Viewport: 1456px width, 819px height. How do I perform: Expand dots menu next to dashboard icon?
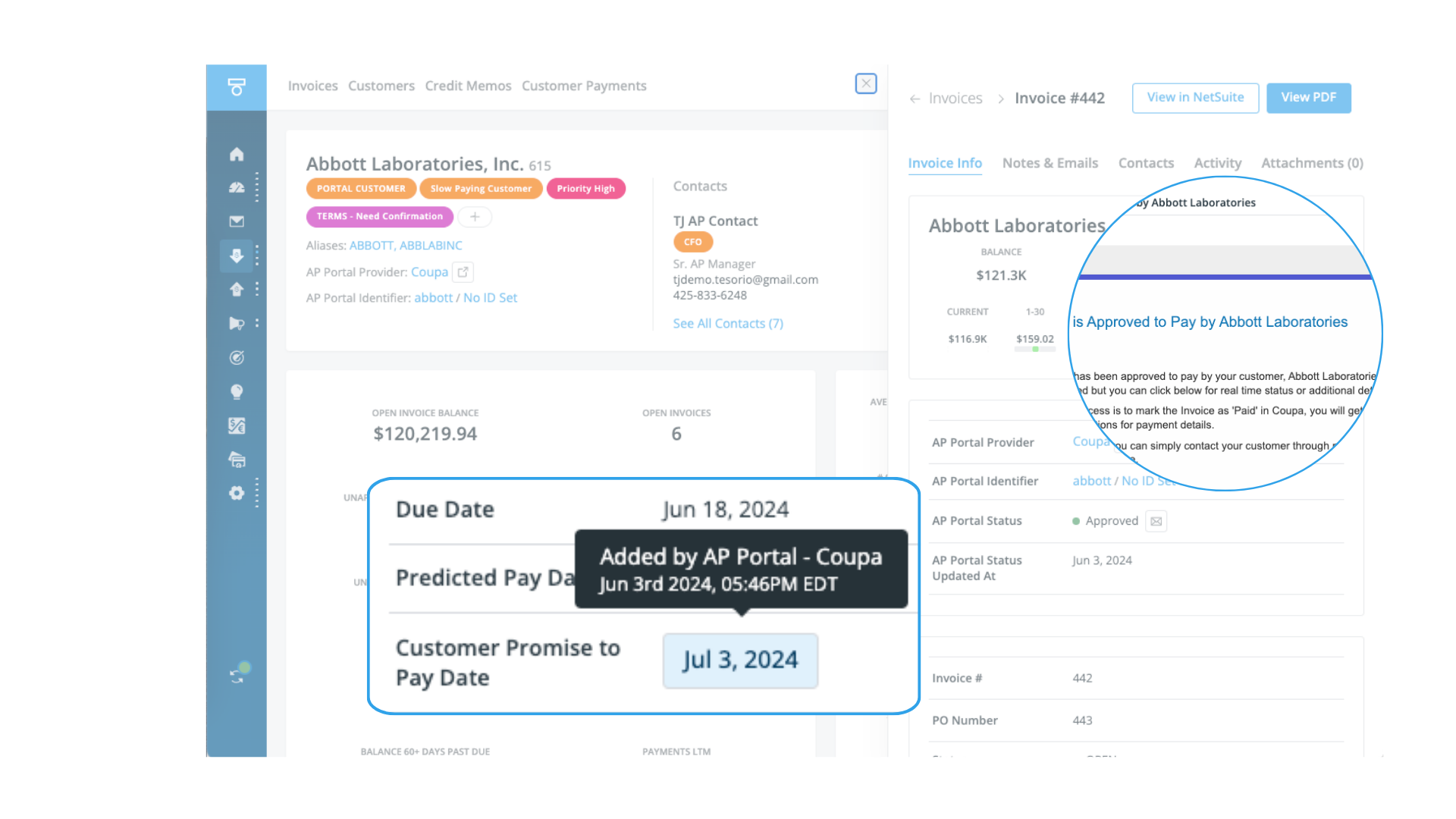[x=257, y=187]
